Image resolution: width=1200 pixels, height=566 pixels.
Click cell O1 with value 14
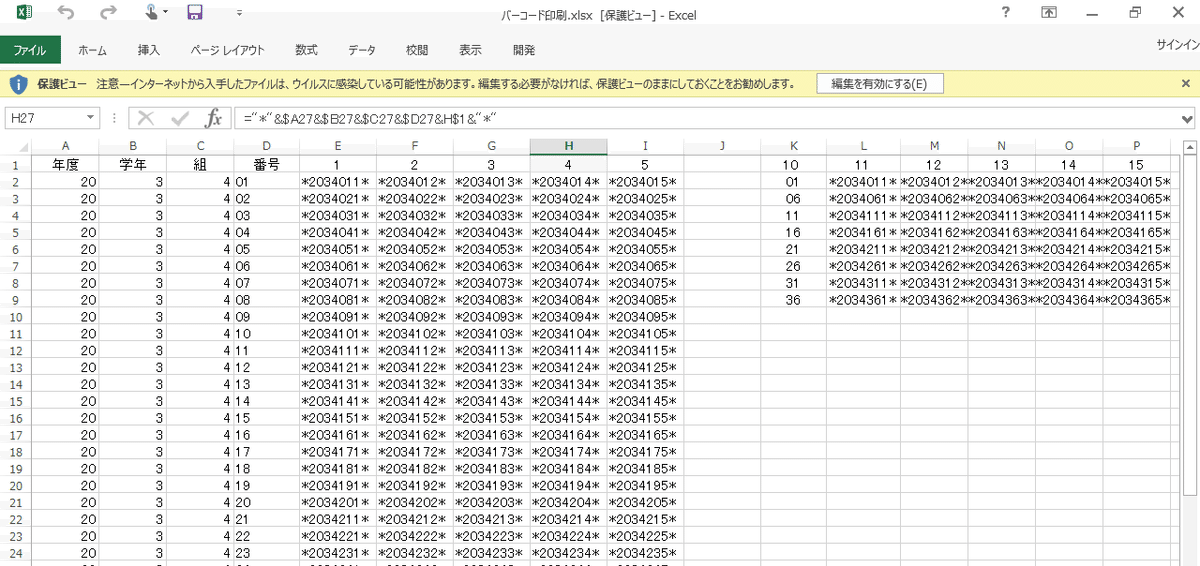pyautogui.click(x=1069, y=165)
